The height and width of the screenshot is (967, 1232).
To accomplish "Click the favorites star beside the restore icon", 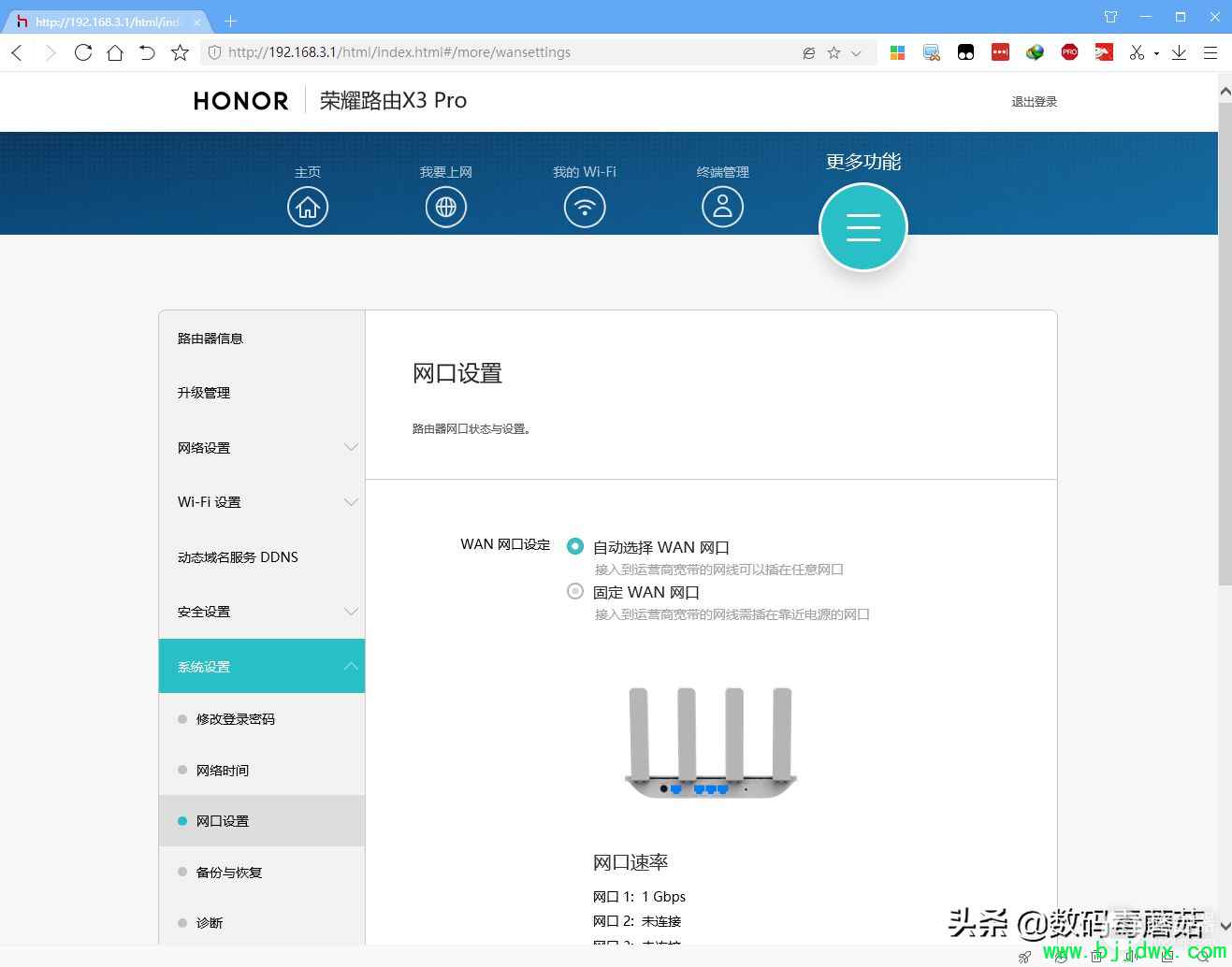I will pyautogui.click(x=180, y=52).
